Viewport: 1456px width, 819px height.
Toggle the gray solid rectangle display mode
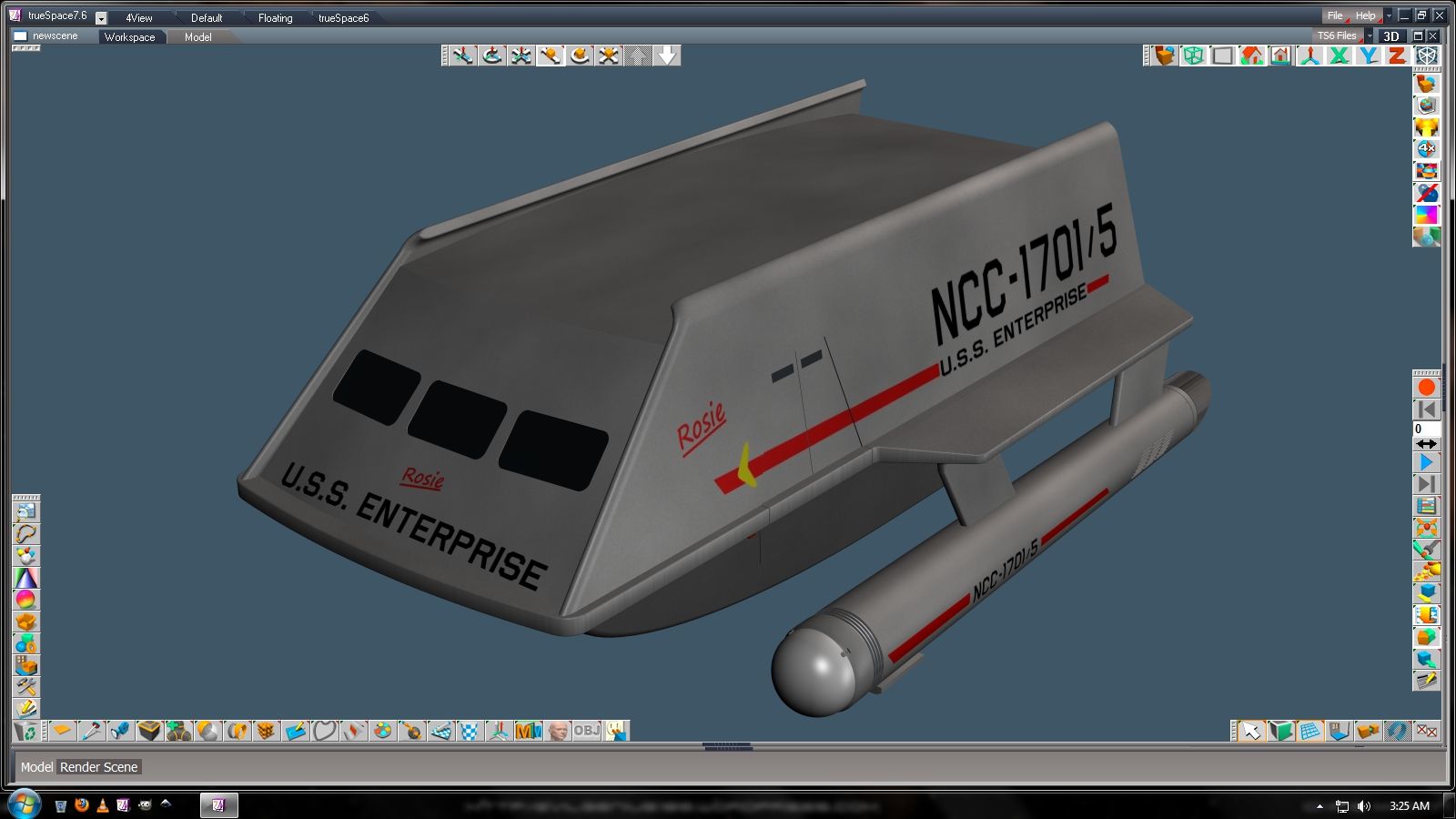coord(1222,56)
